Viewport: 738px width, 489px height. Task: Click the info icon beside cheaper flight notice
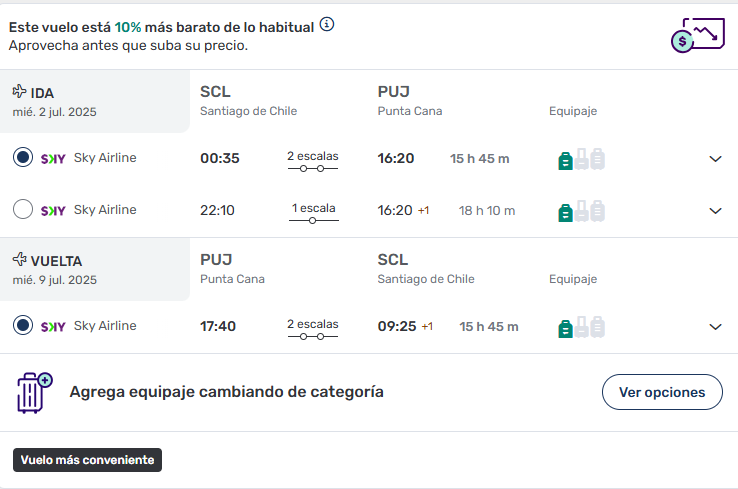pyautogui.click(x=327, y=24)
